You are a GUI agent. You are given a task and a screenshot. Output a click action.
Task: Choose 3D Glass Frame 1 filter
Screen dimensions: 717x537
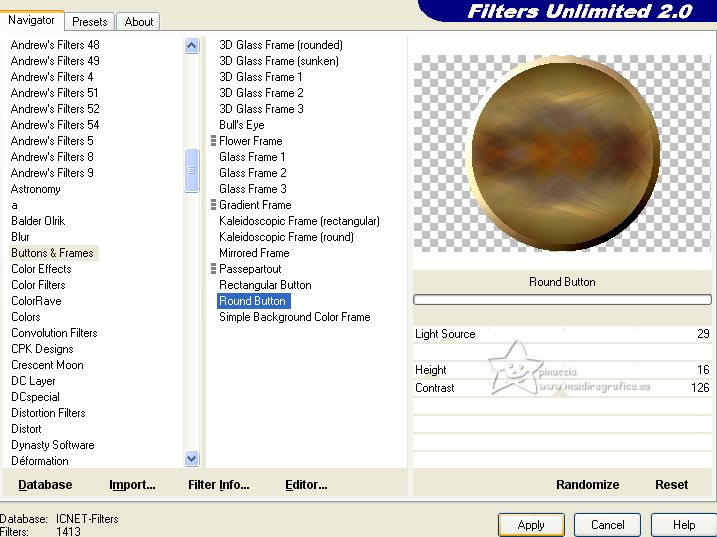click(261, 77)
